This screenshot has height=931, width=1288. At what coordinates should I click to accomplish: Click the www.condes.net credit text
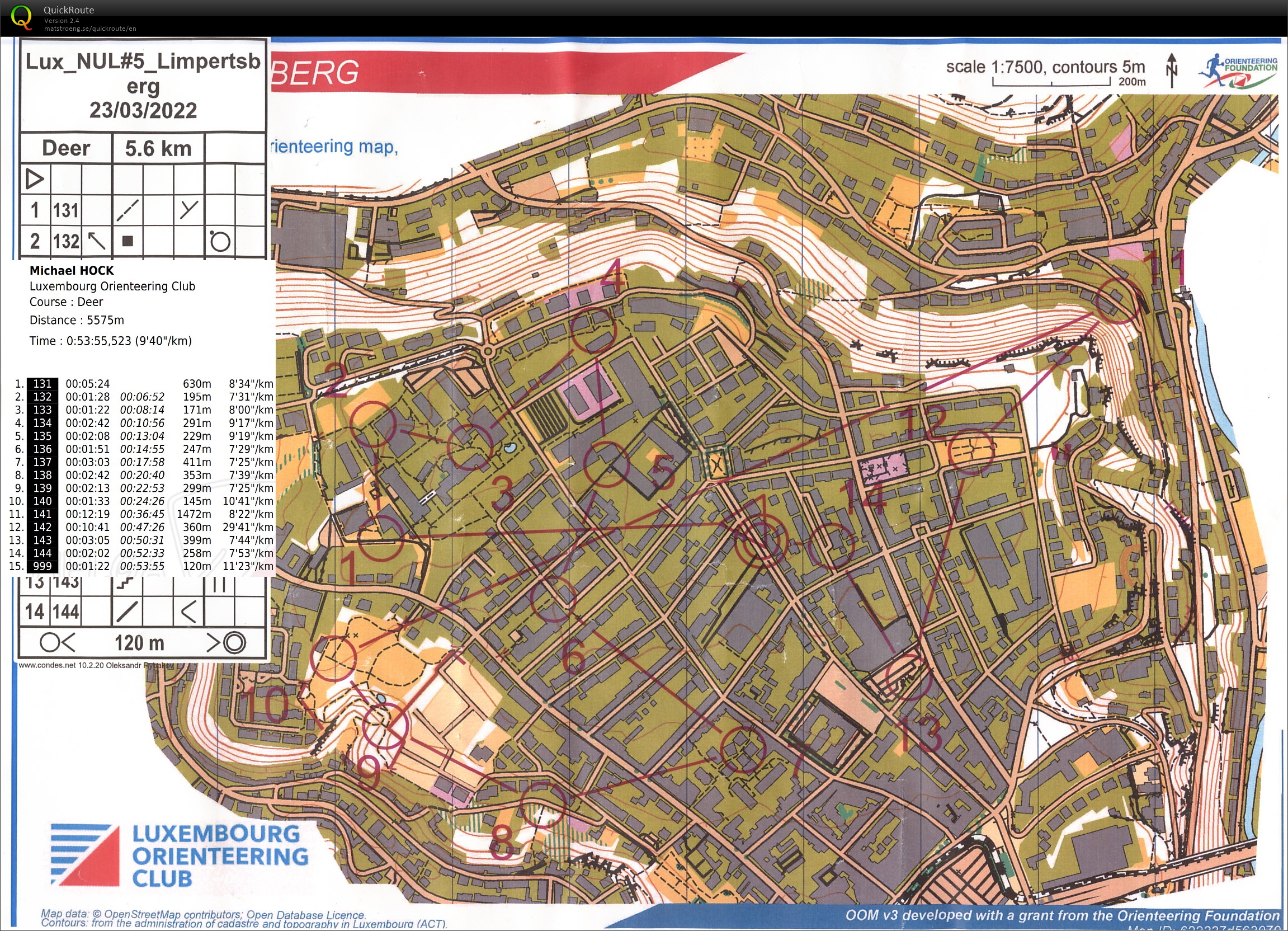[x=96, y=665]
